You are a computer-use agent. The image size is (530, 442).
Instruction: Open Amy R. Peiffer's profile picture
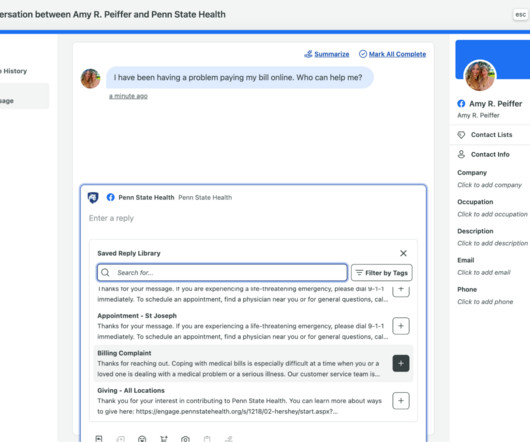coord(480,76)
